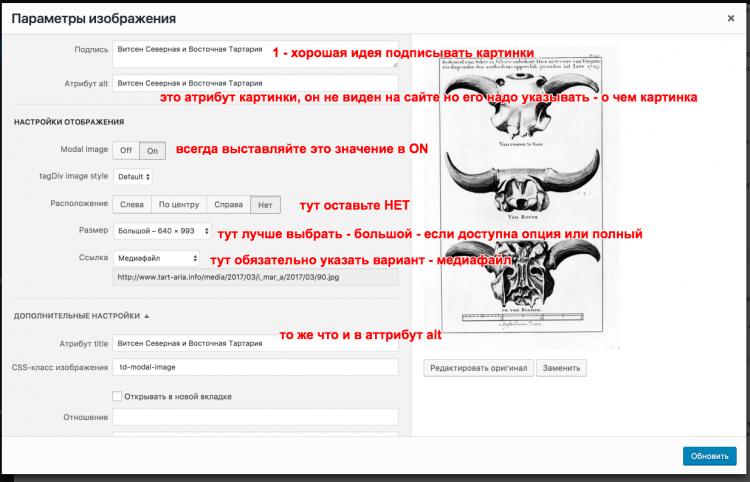This screenshot has height=482, width=750.
Task: Click the CSS-класс изображения field
Action: (255, 367)
